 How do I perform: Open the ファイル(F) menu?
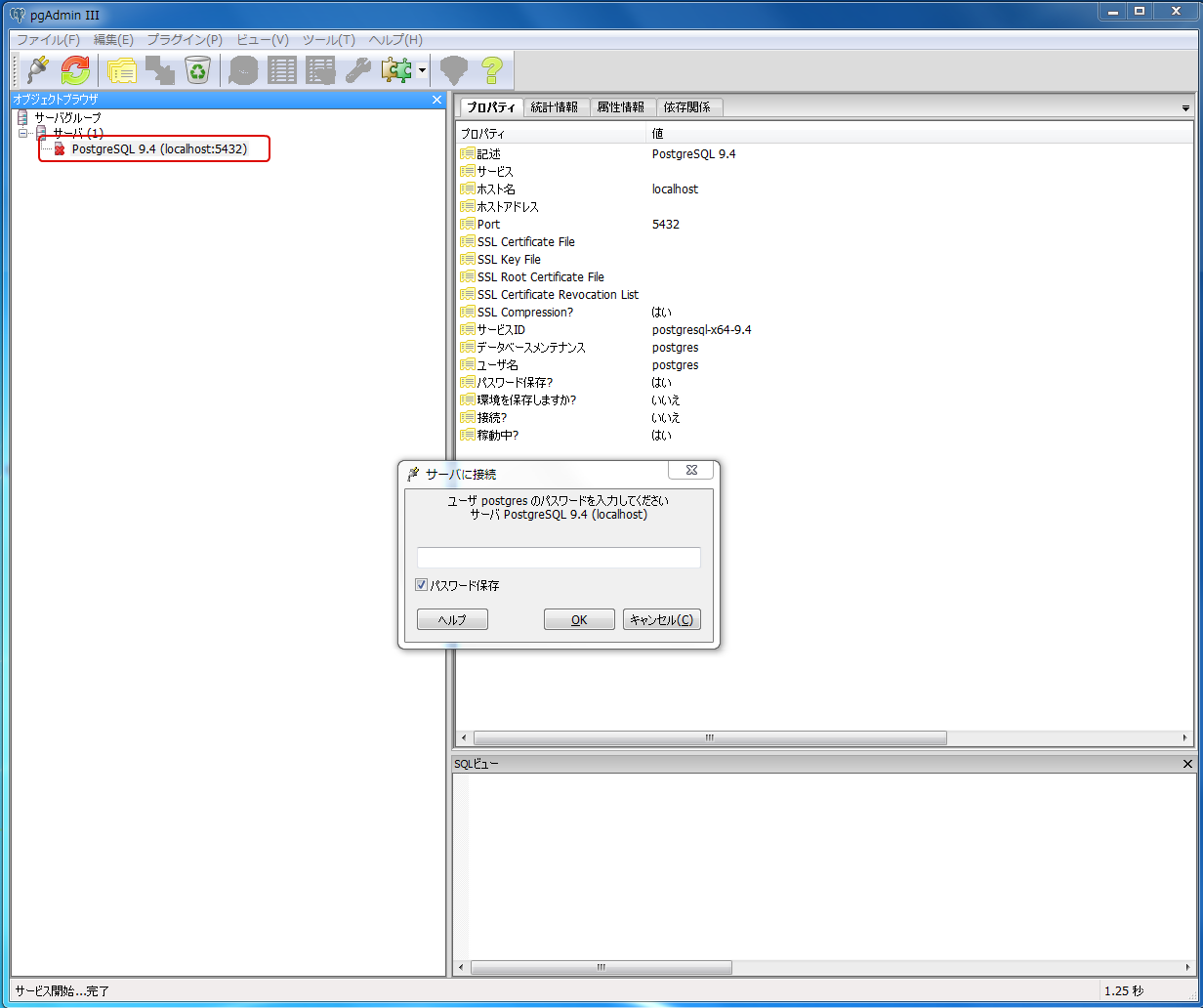(x=48, y=40)
